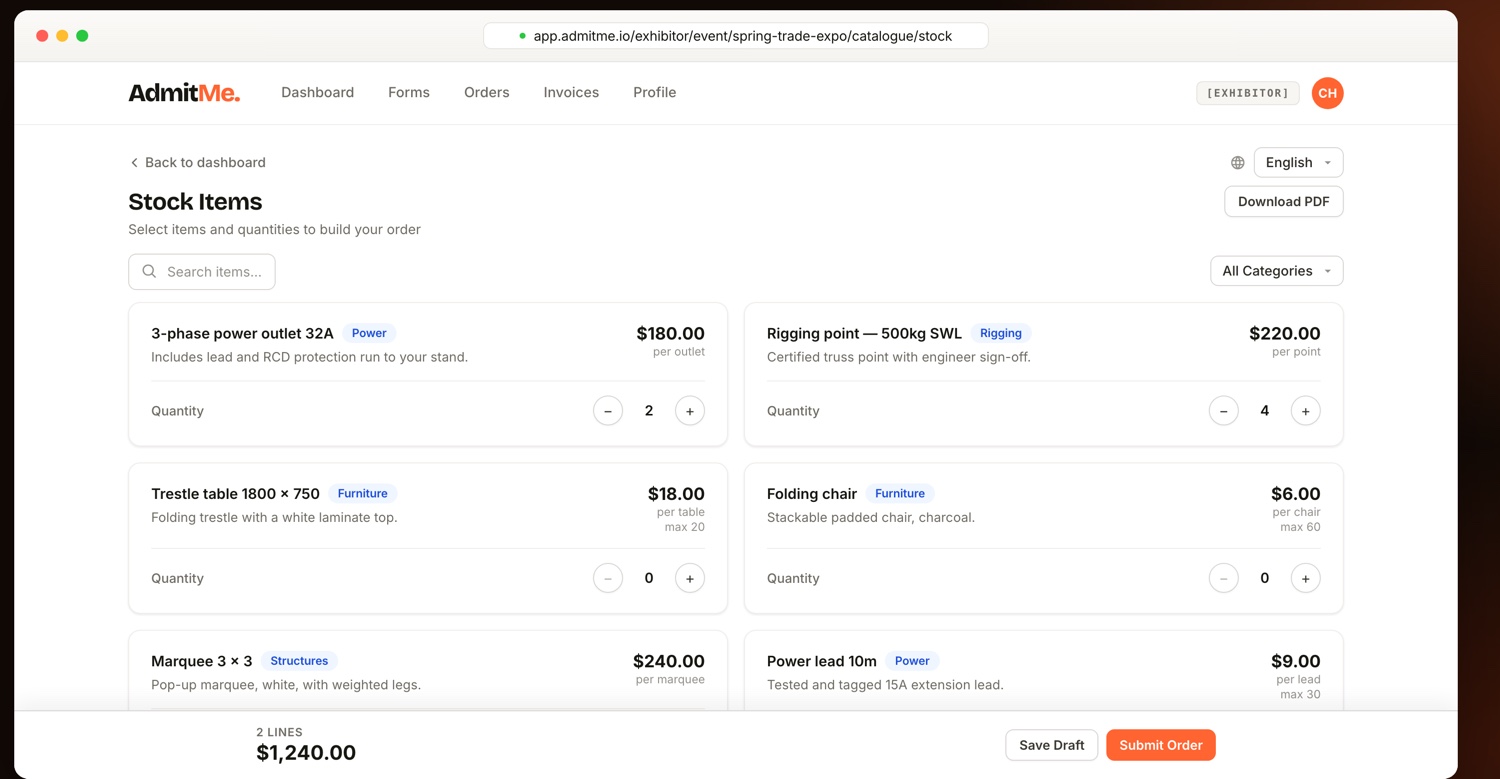Click the globe language icon
The image size is (1500, 779).
[1238, 163]
